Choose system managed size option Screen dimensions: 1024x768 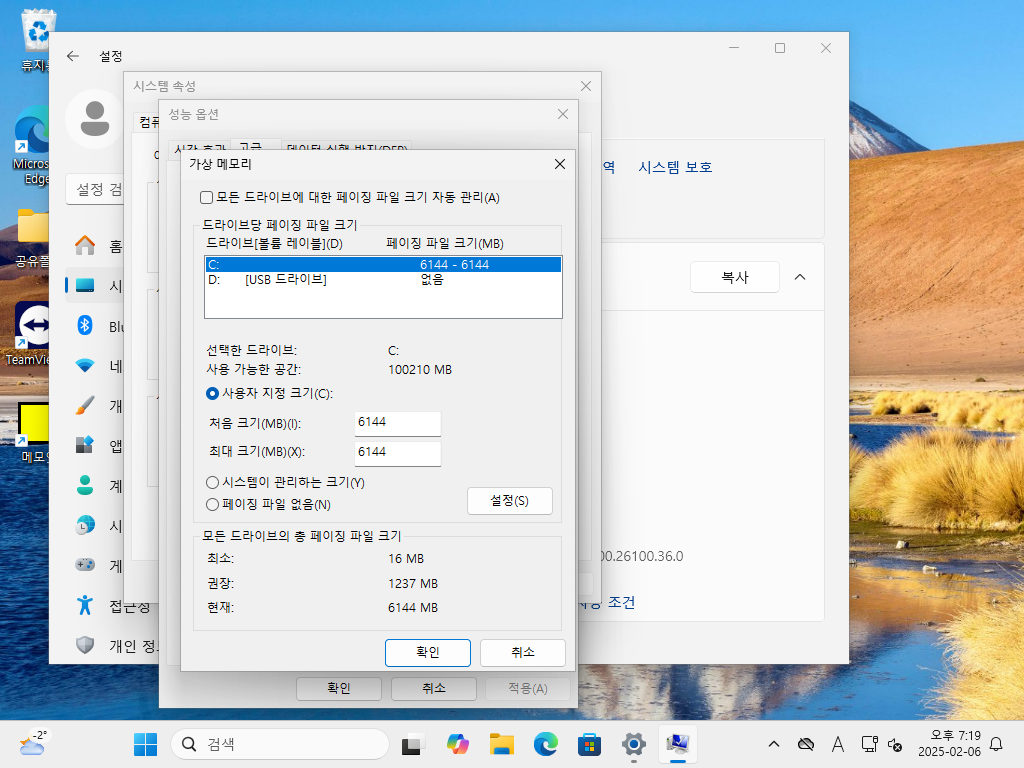click(x=212, y=483)
